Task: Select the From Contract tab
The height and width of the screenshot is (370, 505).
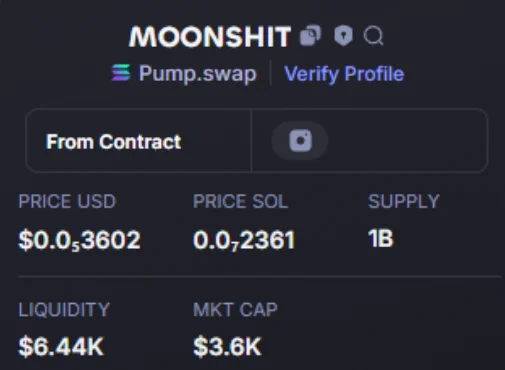Action: tap(113, 142)
